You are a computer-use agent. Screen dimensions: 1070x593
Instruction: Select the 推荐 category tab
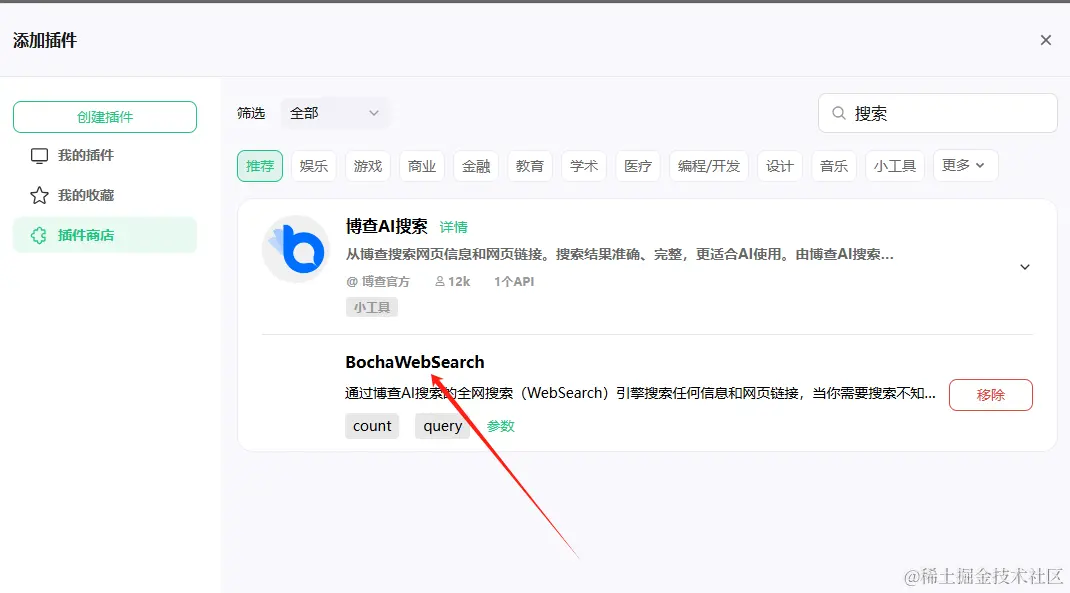260,166
